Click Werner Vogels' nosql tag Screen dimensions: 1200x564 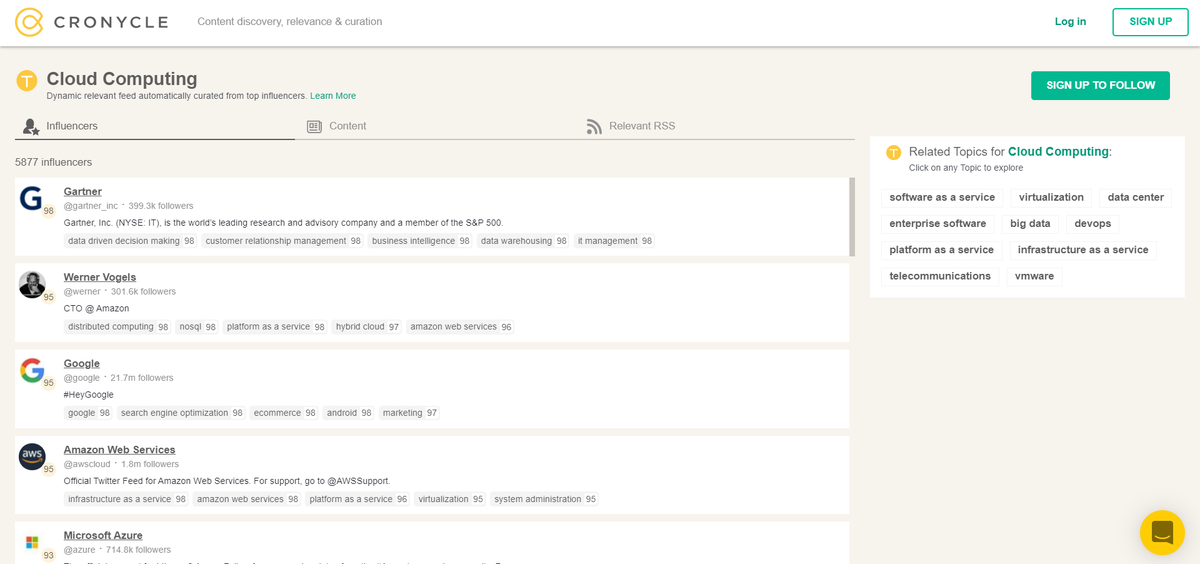tap(197, 327)
